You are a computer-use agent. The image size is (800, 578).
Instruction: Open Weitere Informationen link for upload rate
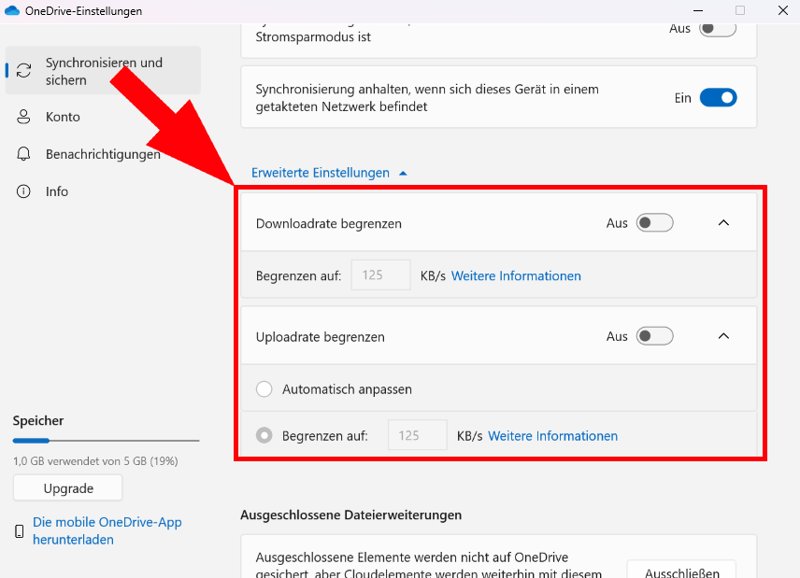click(x=553, y=436)
